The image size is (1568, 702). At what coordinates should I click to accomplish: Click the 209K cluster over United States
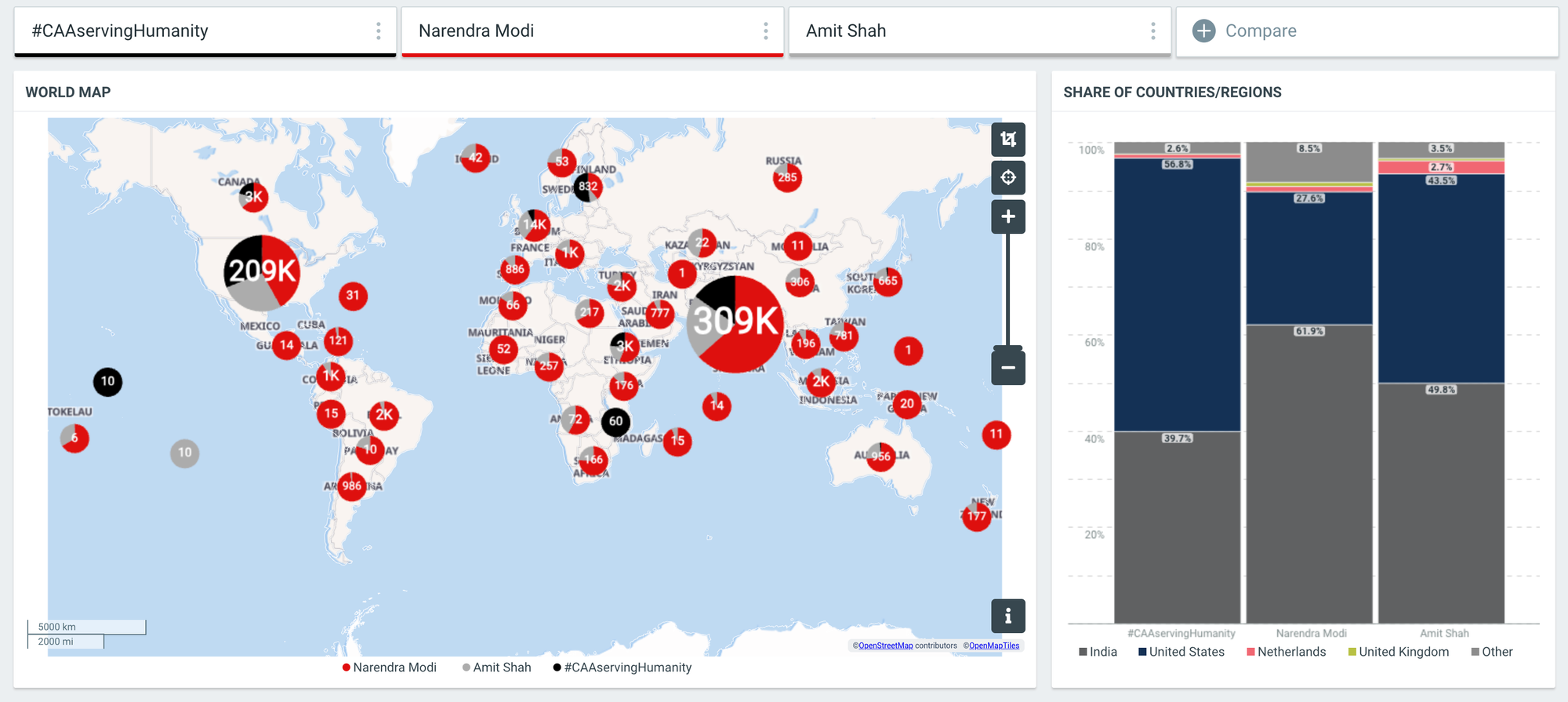click(x=262, y=273)
